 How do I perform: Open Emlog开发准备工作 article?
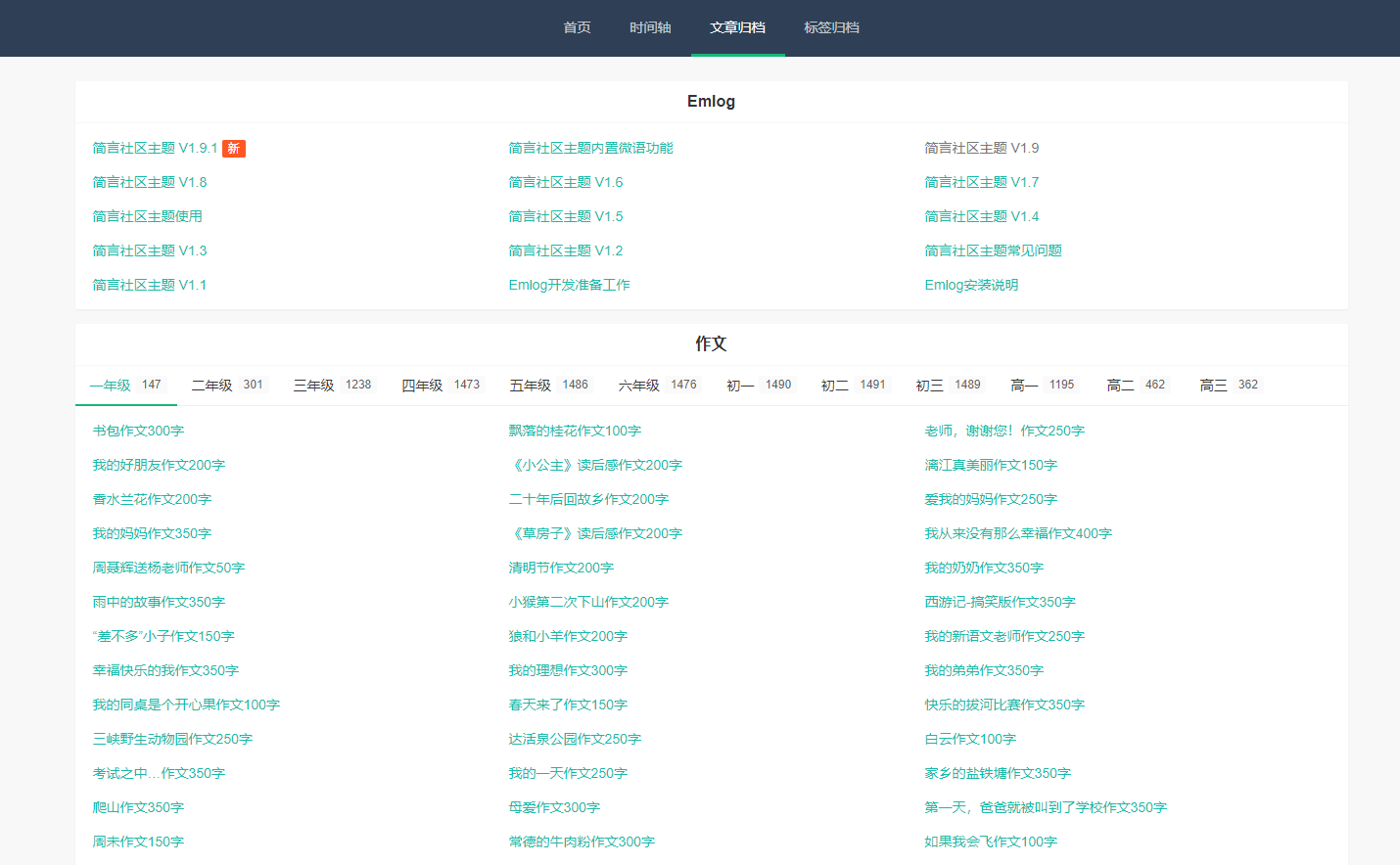point(569,285)
